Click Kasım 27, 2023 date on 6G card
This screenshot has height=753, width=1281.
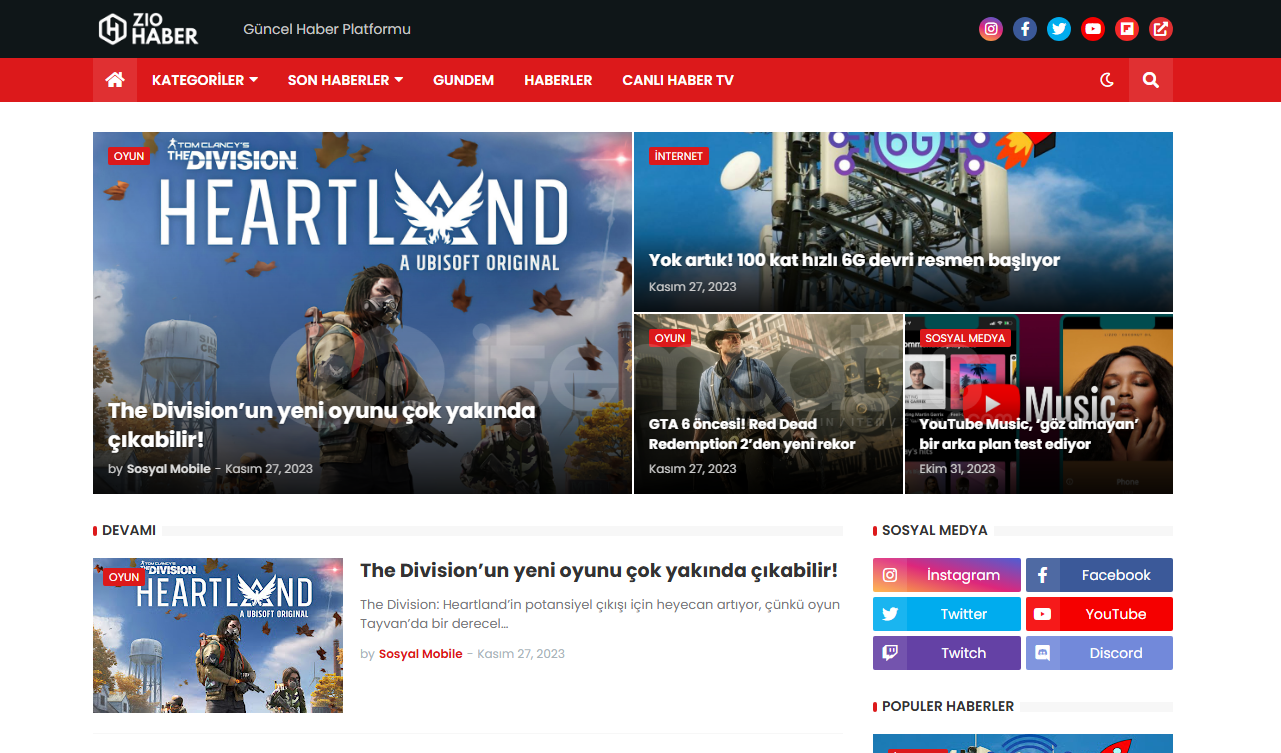point(693,287)
